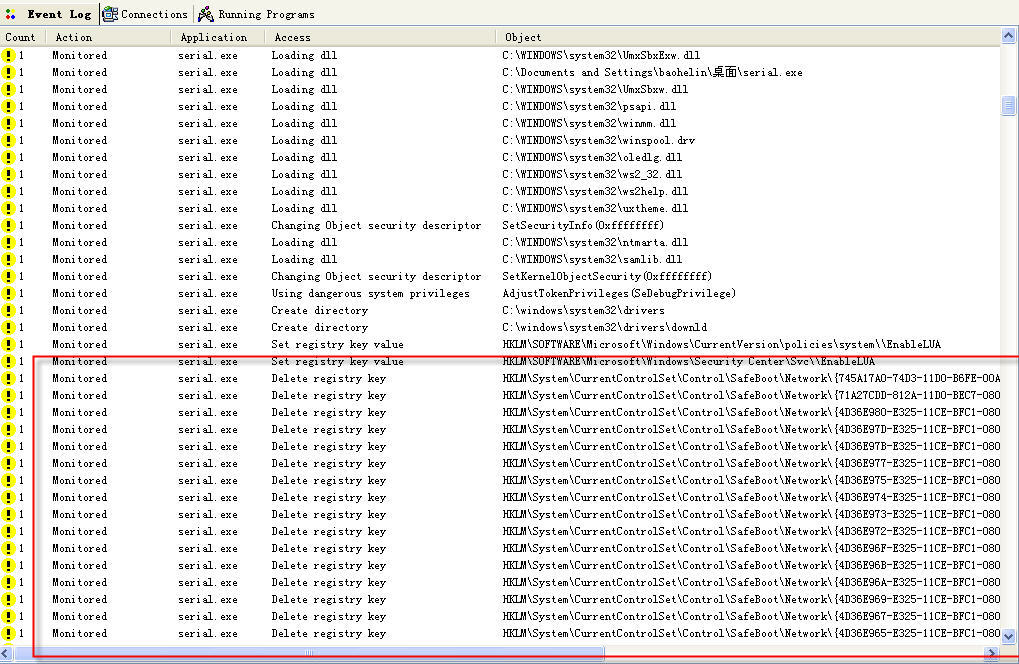The height and width of the screenshot is (664, 1019).
Task: Click the Event Log tab icon
Action: (x=10, y=14)
